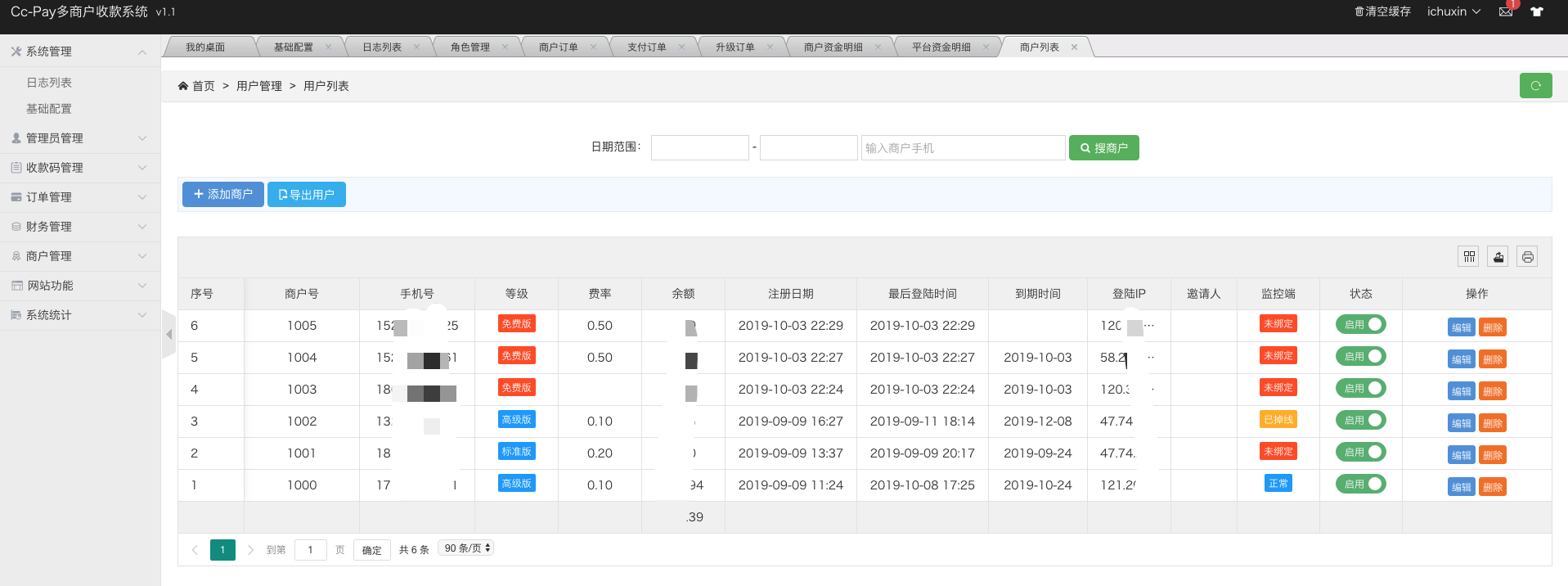Viewport: 1568px width, 586px height.
Task: Open the column filter grid icon
Action: (1469, 257)
